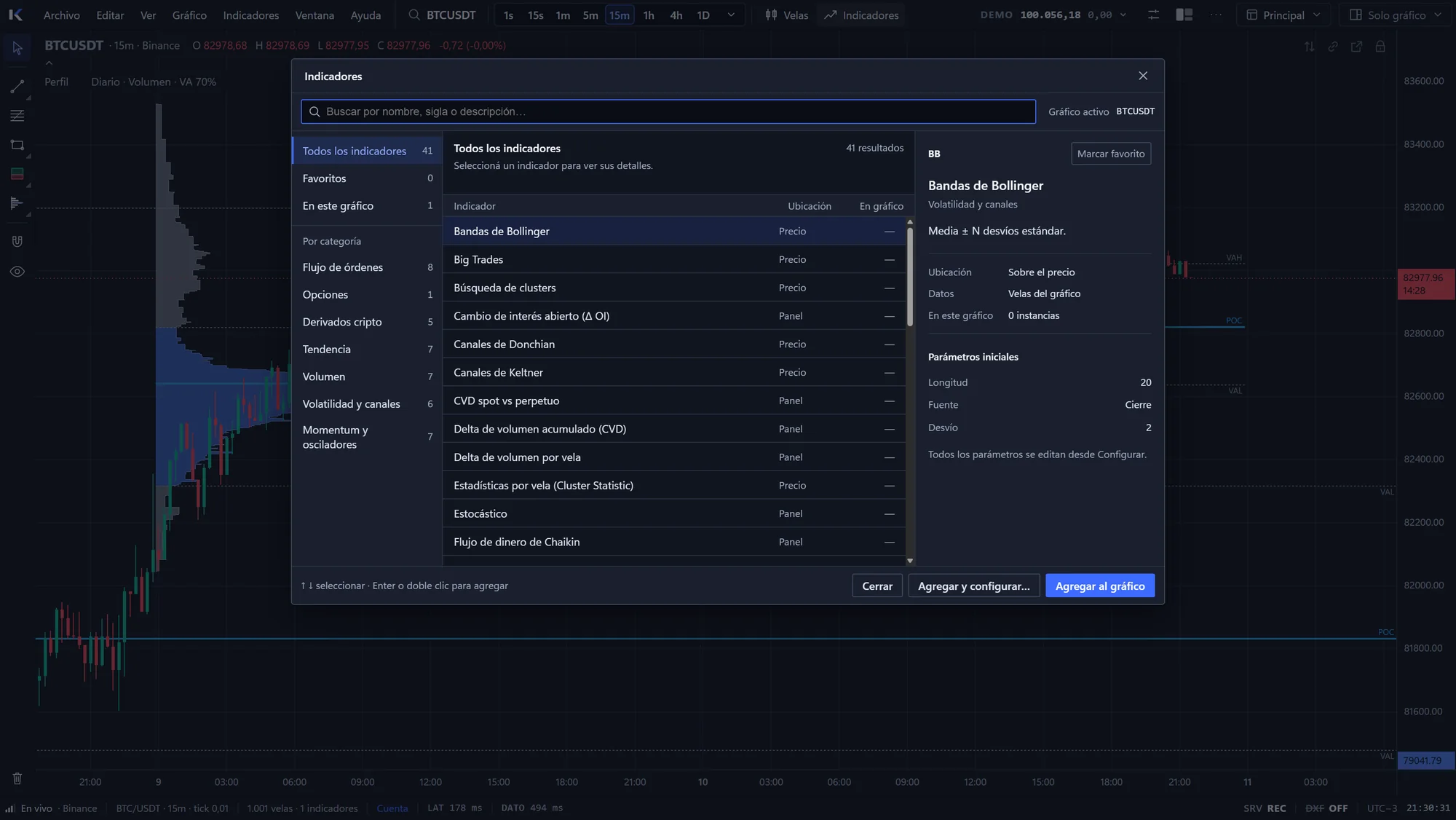Select Volatilidad y canales category

click(367, 404)
